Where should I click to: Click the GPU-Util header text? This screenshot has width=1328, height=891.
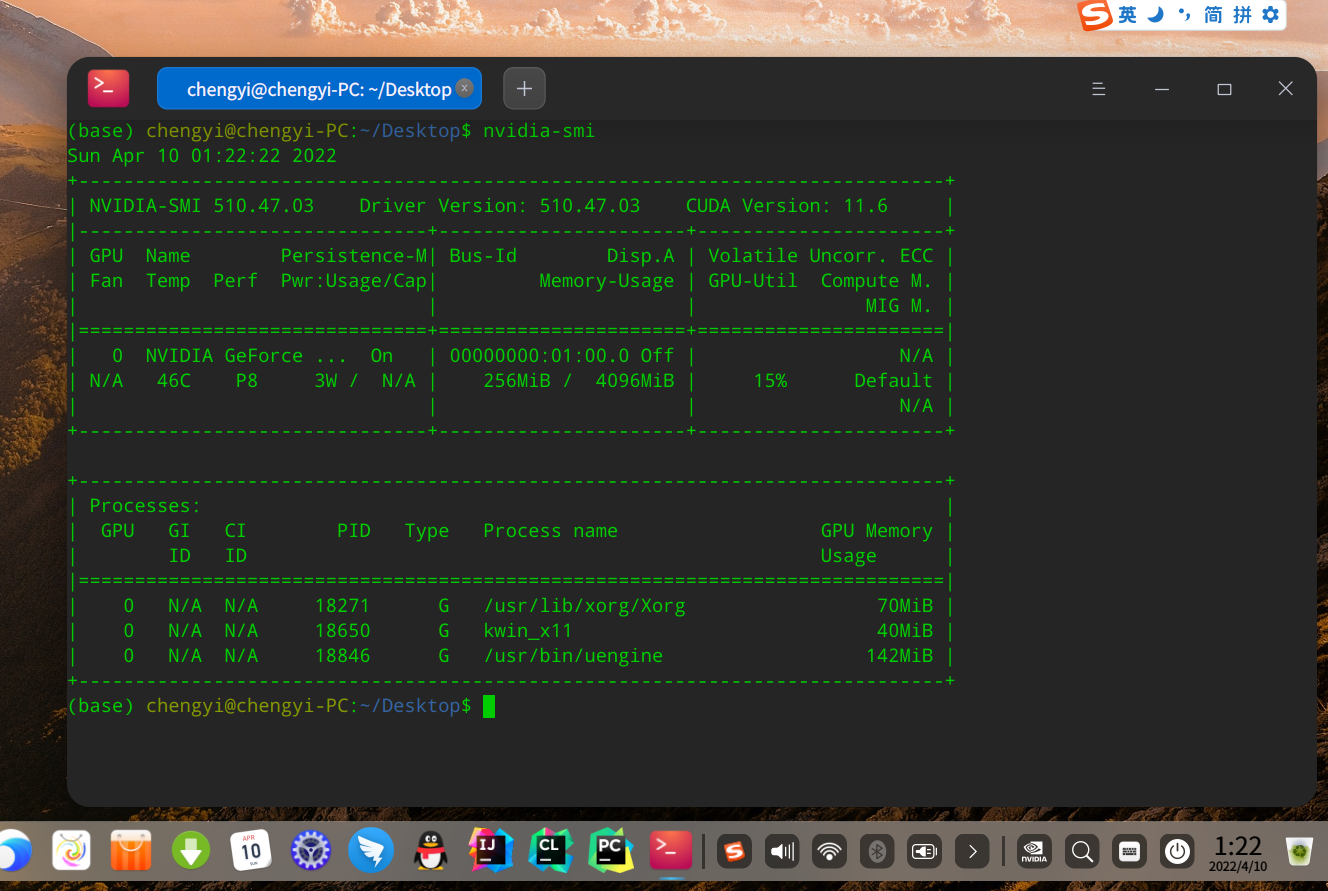pos(753,281)
